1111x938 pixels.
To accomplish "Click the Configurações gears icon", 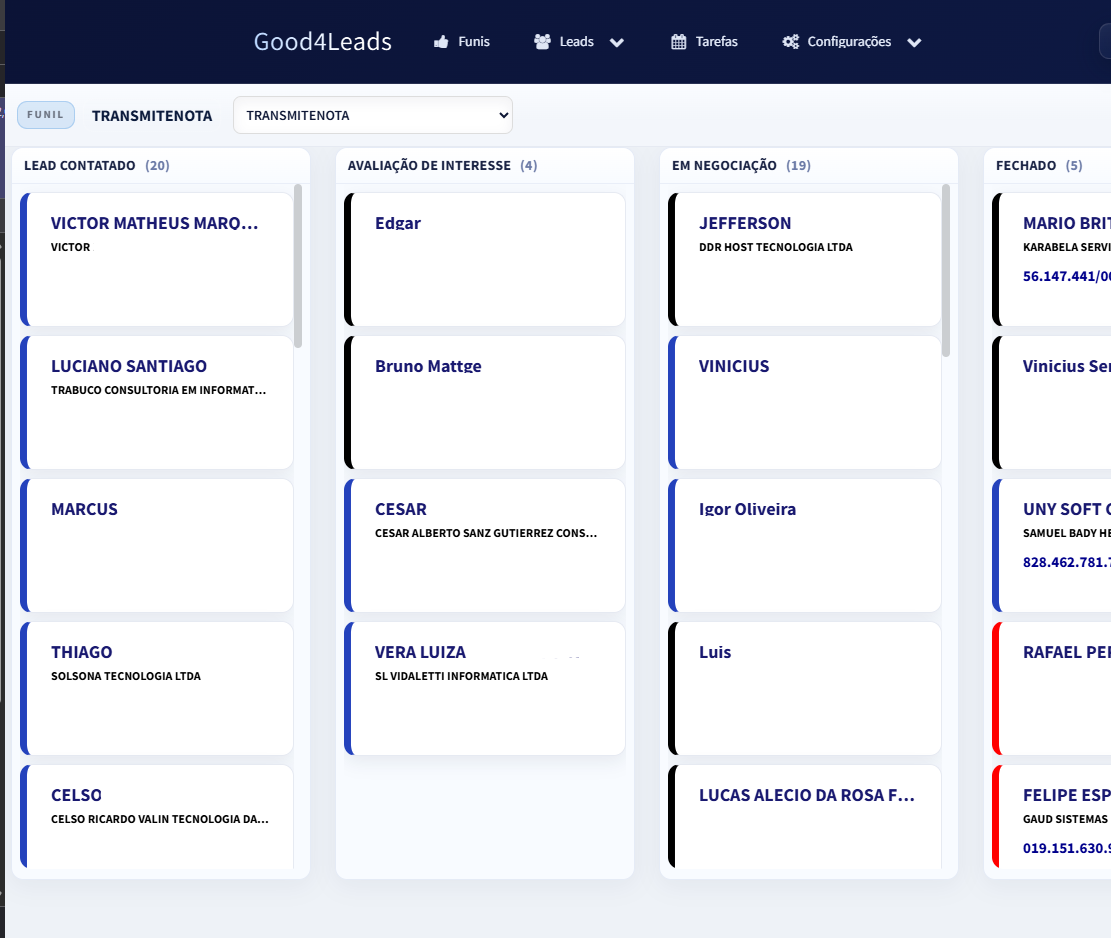I will click(790, 42).
